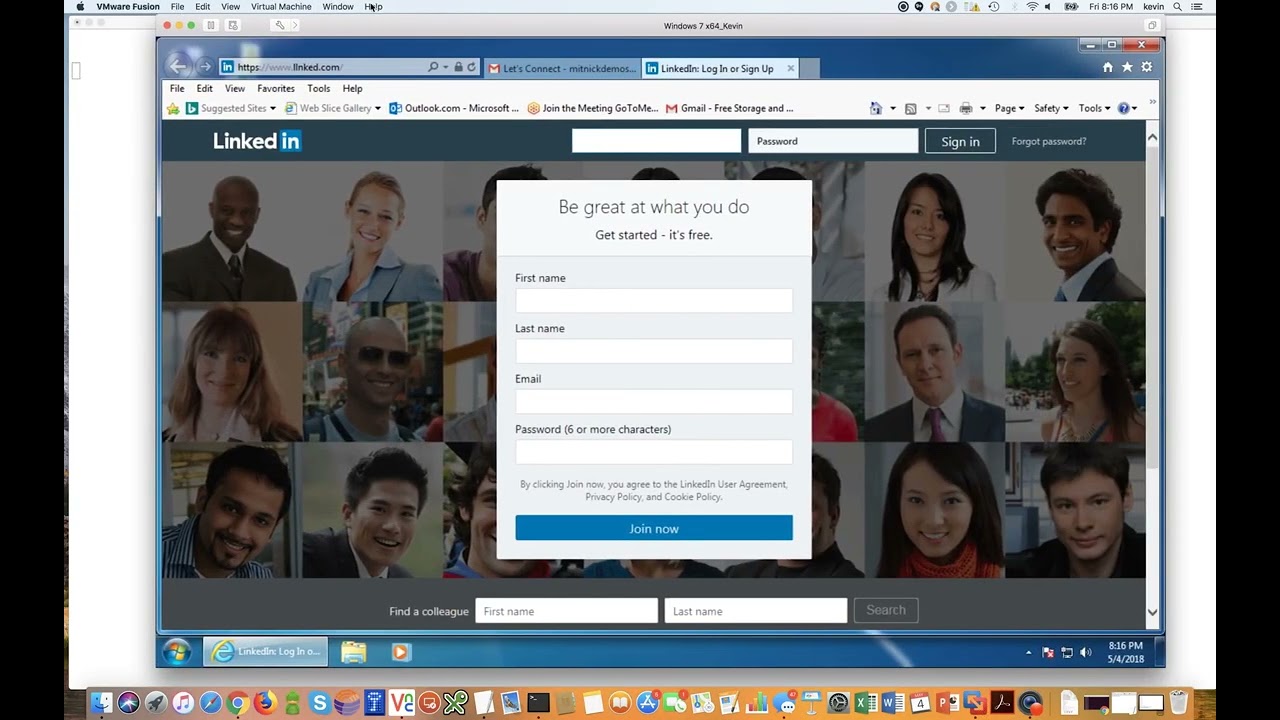
Task: Expand address bar search dropdown arrow
Action: click(445, 67)
